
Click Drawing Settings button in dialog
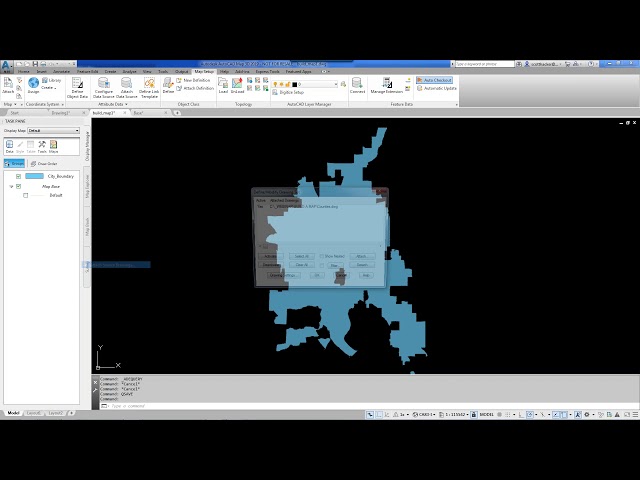point(284,276)
